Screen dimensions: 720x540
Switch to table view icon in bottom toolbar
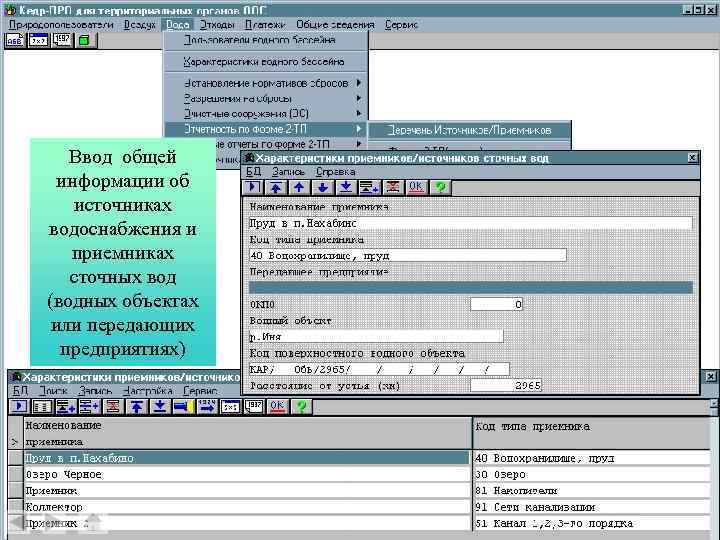pos(42,406)
